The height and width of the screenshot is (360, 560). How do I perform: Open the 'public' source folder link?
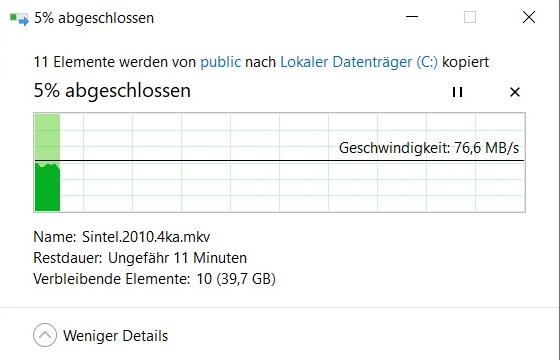[220, 62]
